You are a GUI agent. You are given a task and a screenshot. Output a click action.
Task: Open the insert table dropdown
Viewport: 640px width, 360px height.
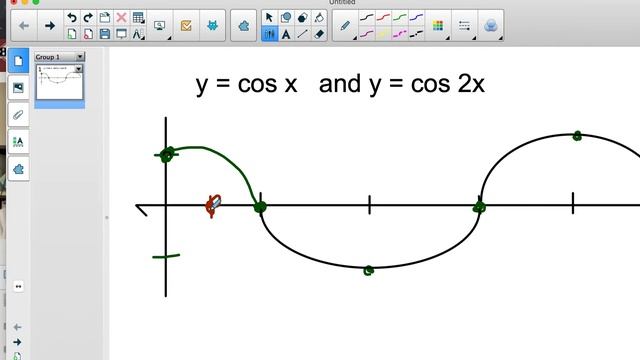pyautogui.click(x=138, y=18)
